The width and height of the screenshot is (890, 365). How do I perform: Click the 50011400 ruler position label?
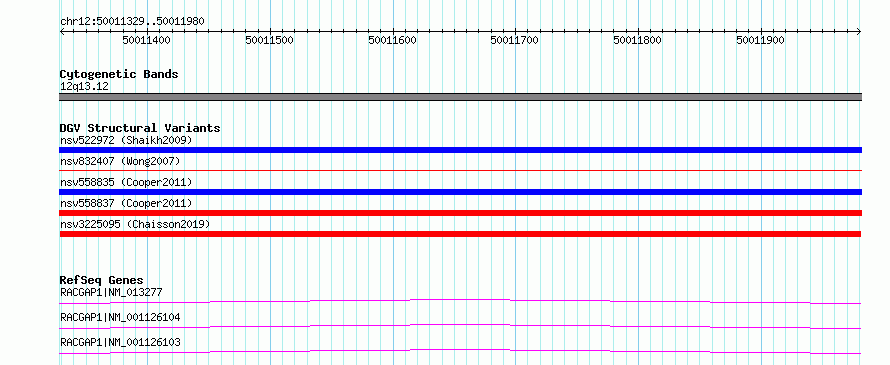146,40
